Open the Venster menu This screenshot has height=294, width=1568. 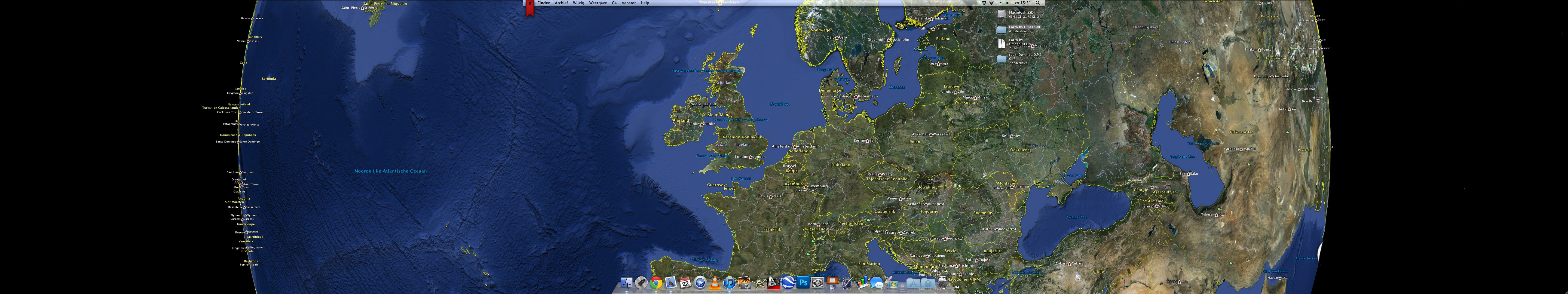[628, 3]
